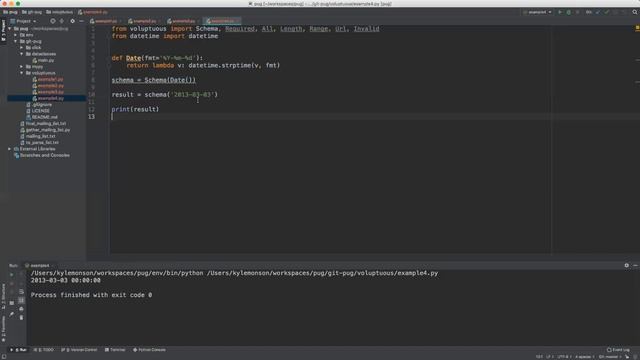This screenshot has width=640, height=360.
Task: Click the VCS update project arrow icon
Action: pyautogui.click(x=598, y=12)
